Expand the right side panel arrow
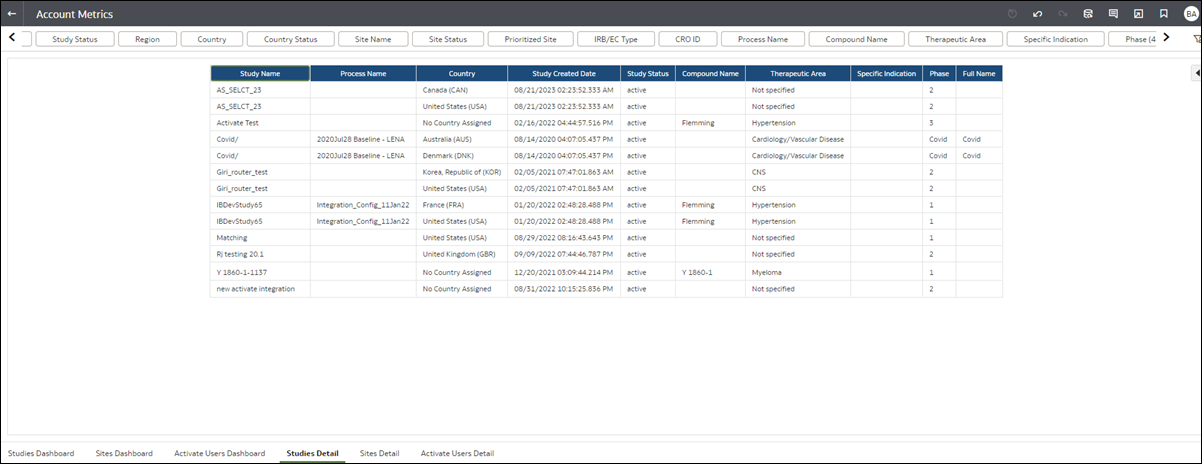This screenshot has height=464, width=1202. coord(1197,72)
